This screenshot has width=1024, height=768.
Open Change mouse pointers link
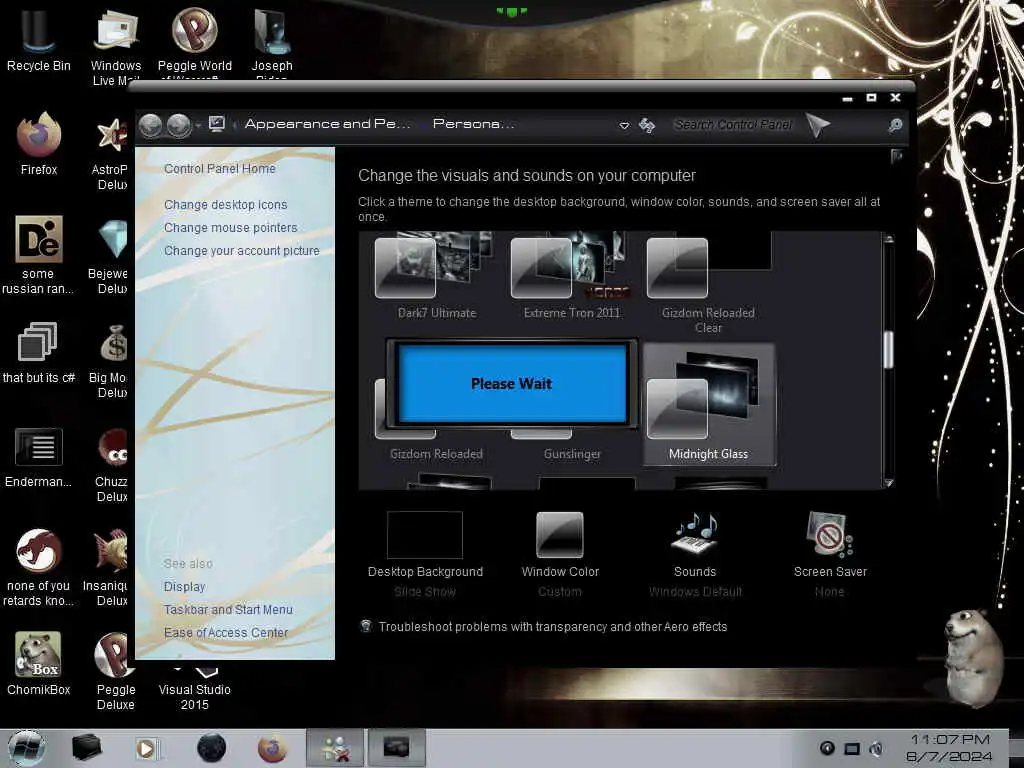click(x=231, y=227)
